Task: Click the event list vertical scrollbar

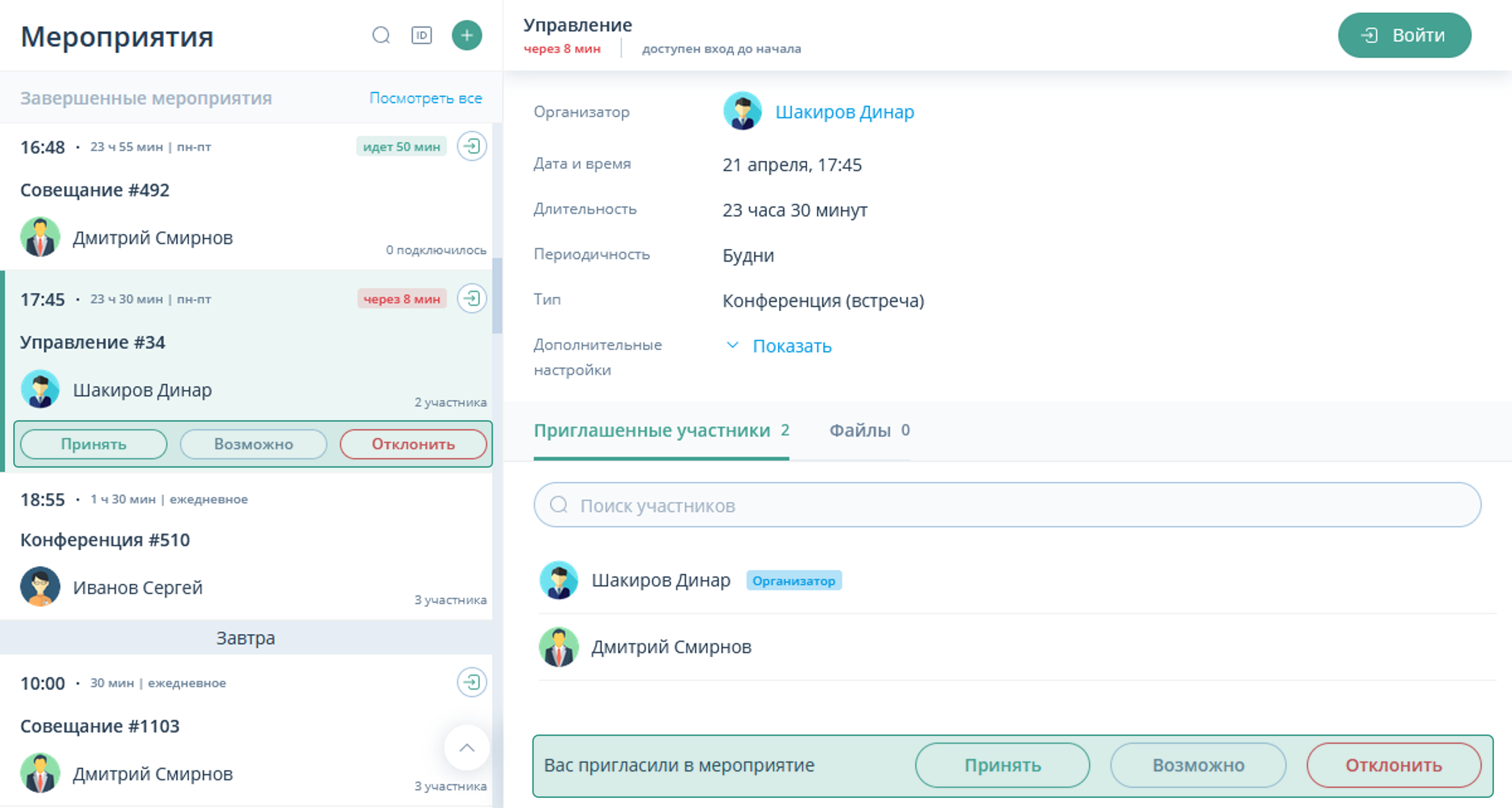Action: tap(497, 296)
